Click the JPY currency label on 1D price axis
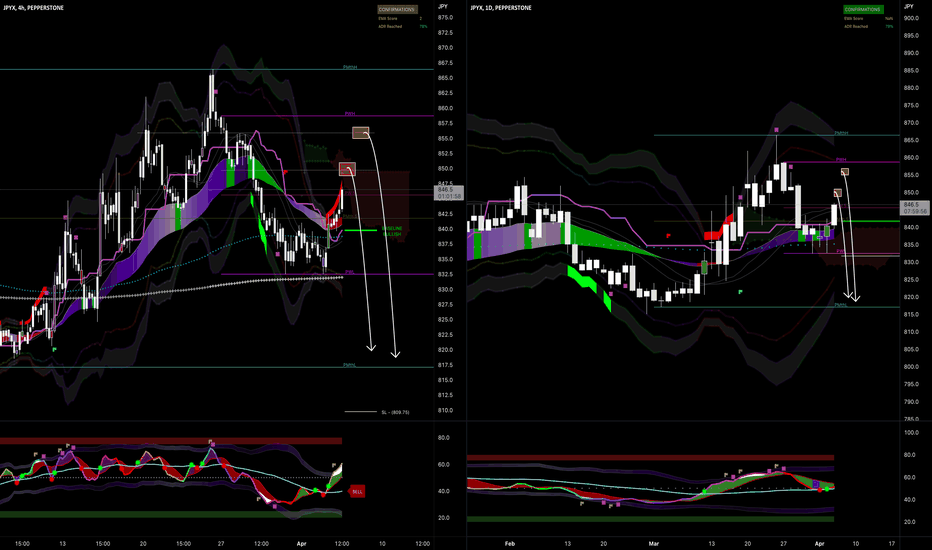 (x=909, y=7)
